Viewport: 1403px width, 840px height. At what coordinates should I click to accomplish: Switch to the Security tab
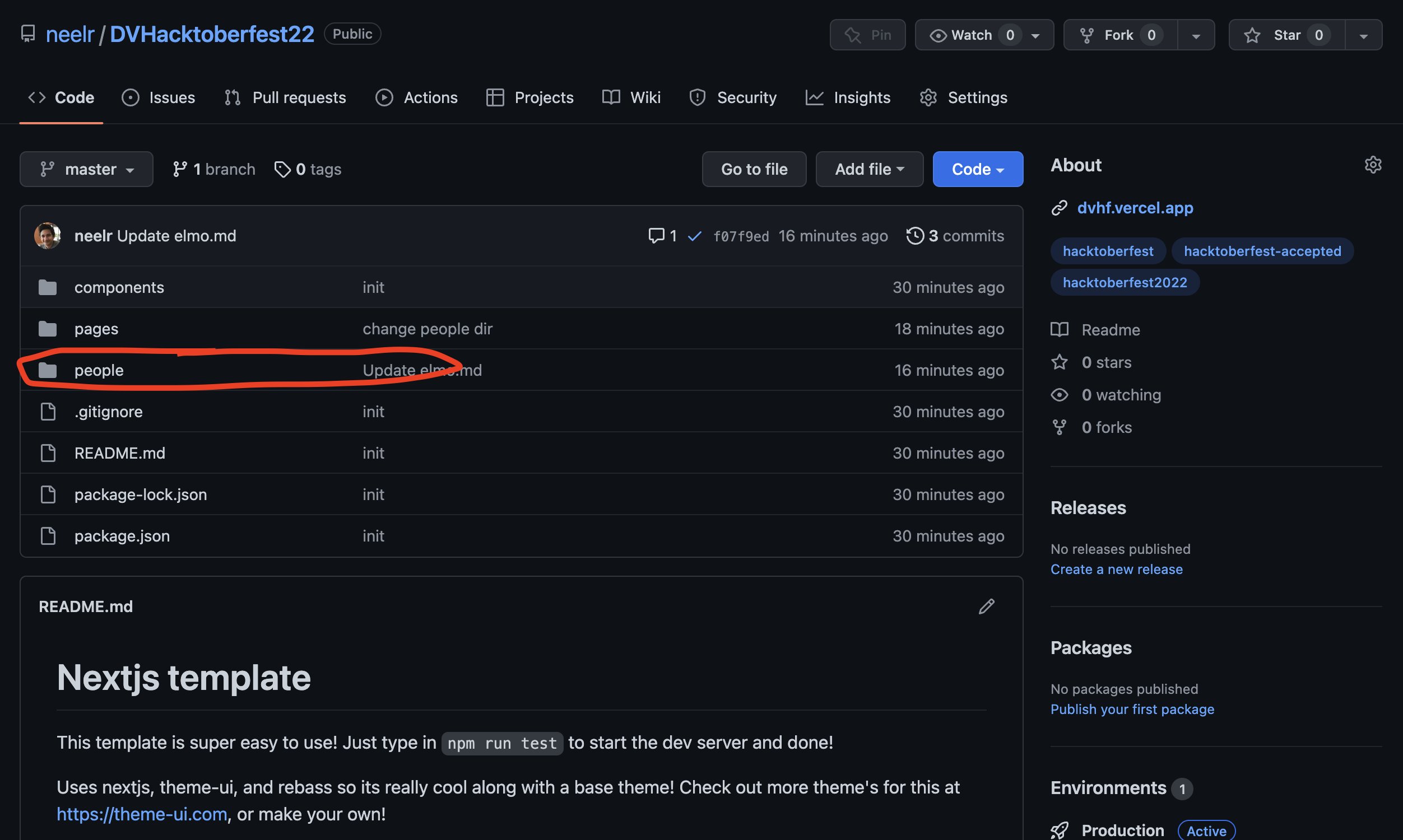733,97
